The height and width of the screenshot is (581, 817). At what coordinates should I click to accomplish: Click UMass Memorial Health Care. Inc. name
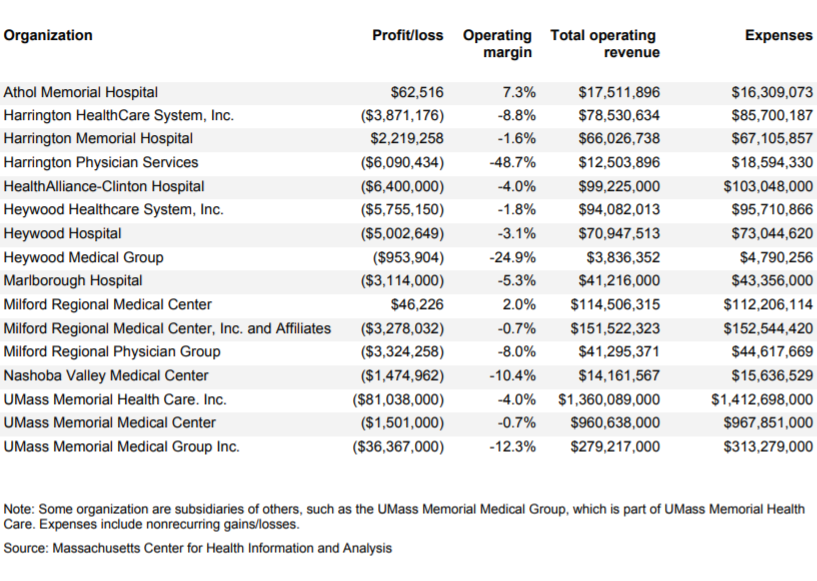coord(115,399)
